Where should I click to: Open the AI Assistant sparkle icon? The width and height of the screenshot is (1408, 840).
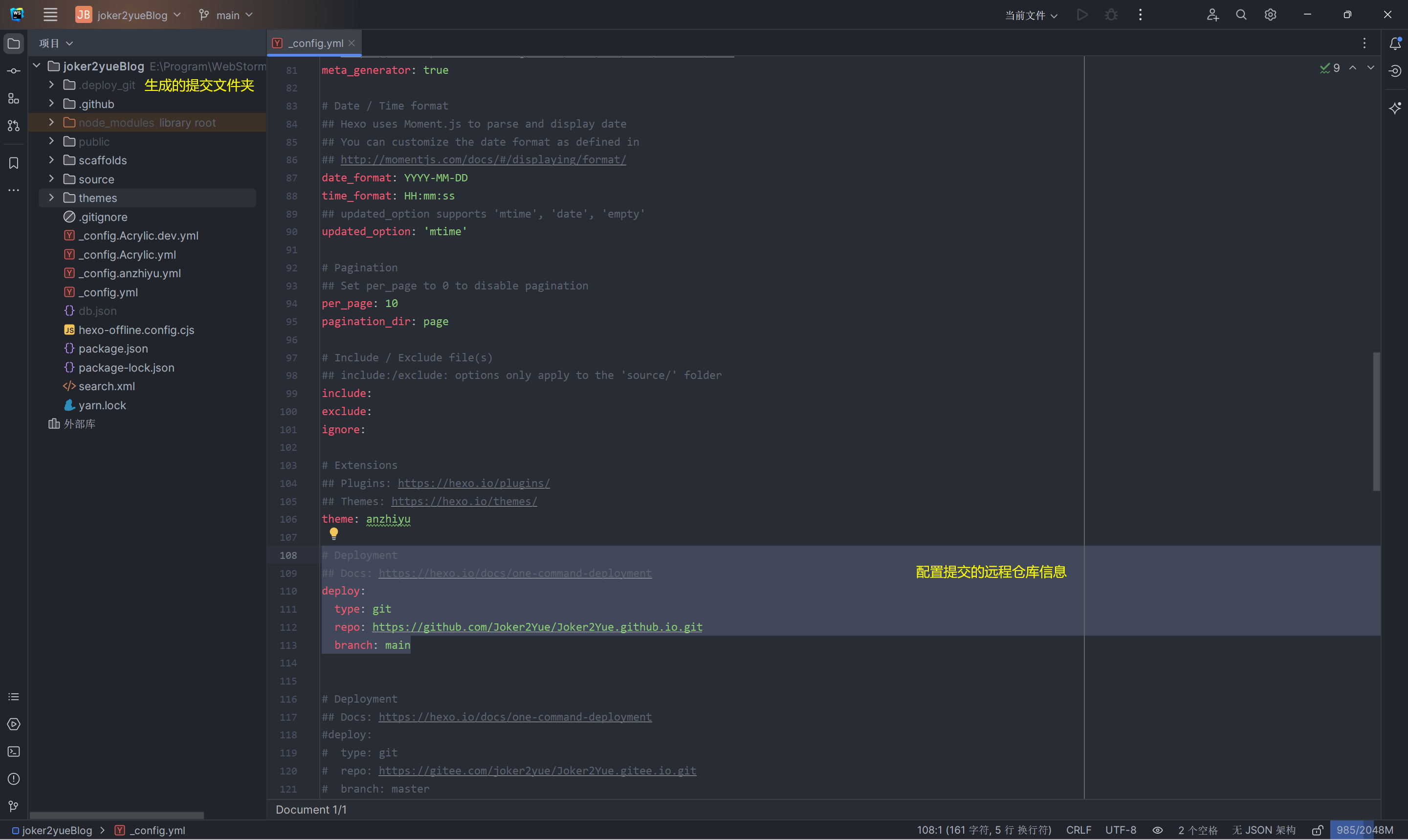1395,108
